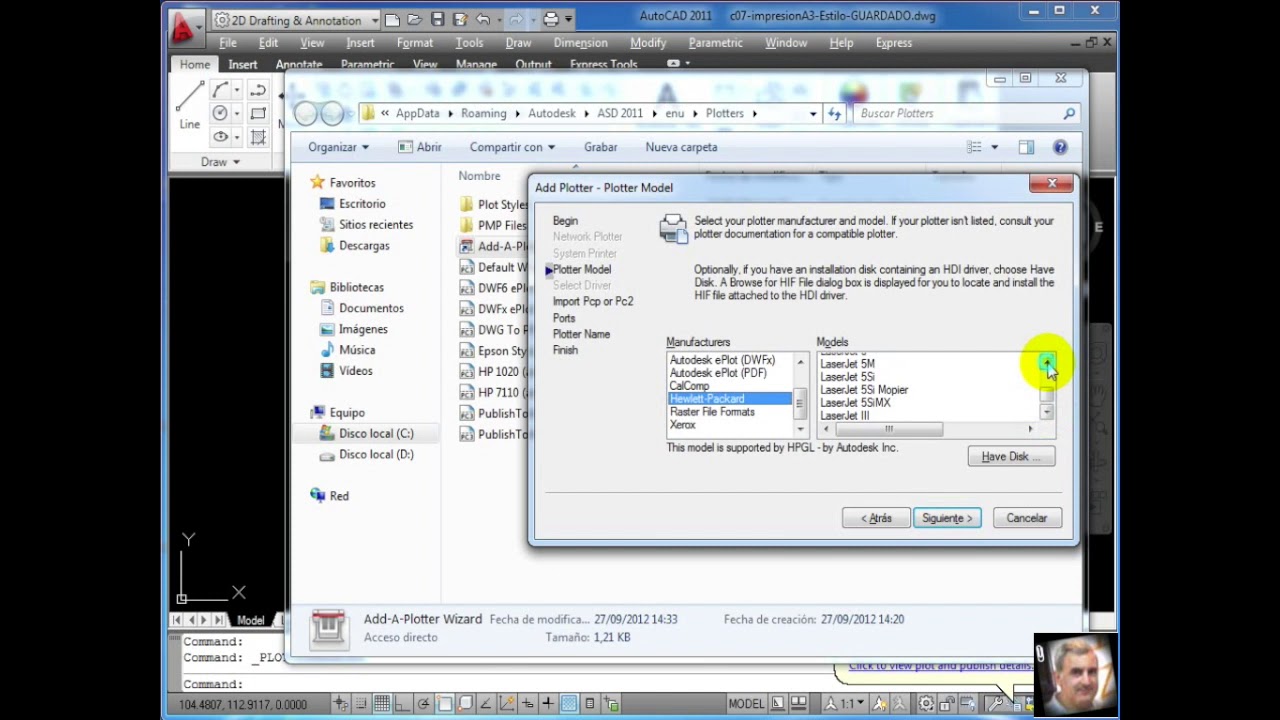Open the File menu in AutoCAD

[228, 43]
